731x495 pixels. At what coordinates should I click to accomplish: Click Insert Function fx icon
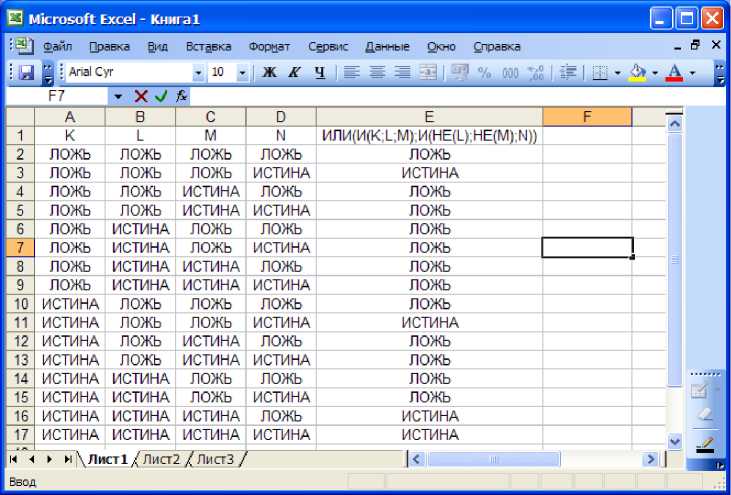(x=181, y=96)
